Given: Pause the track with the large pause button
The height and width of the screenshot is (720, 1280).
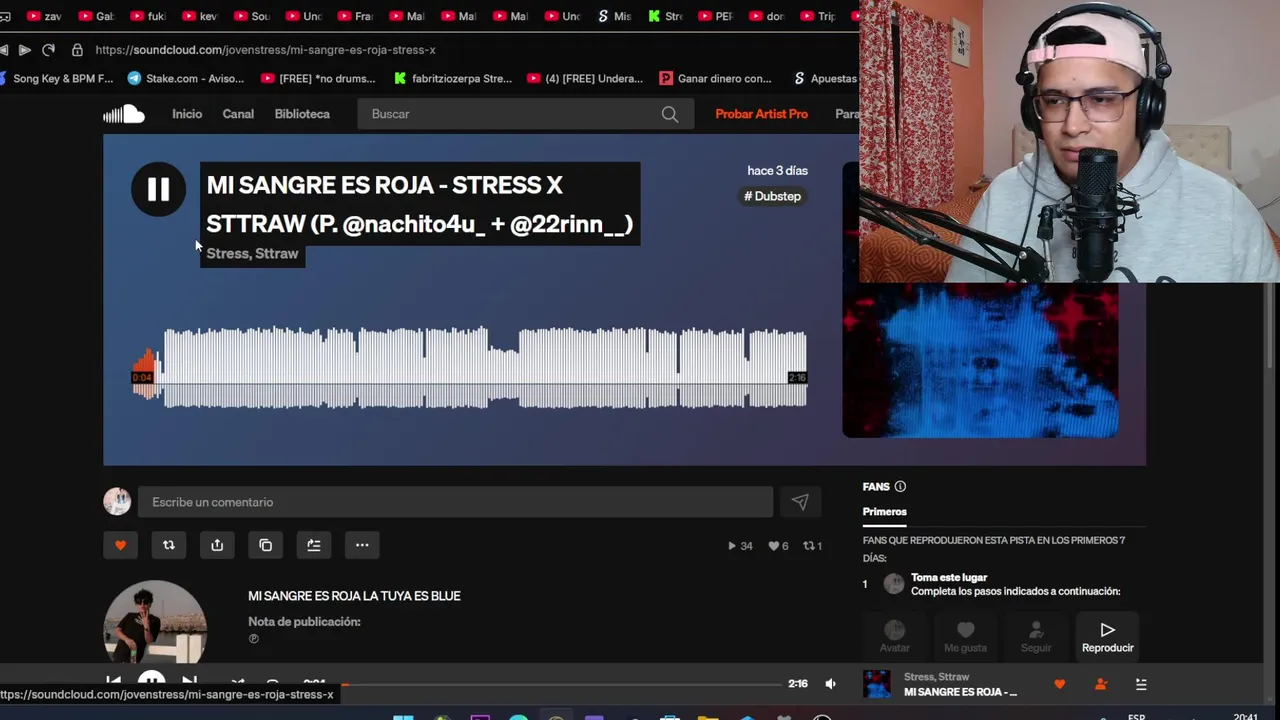Looking at the screenshot, I should tap(158, 189).
